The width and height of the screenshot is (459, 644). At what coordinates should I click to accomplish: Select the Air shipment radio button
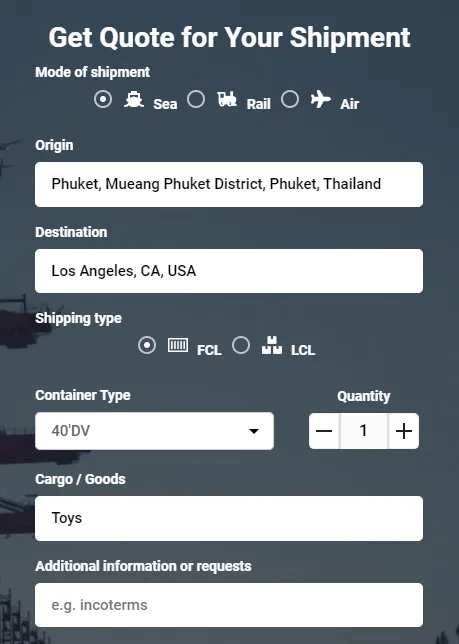click(290, 99)
